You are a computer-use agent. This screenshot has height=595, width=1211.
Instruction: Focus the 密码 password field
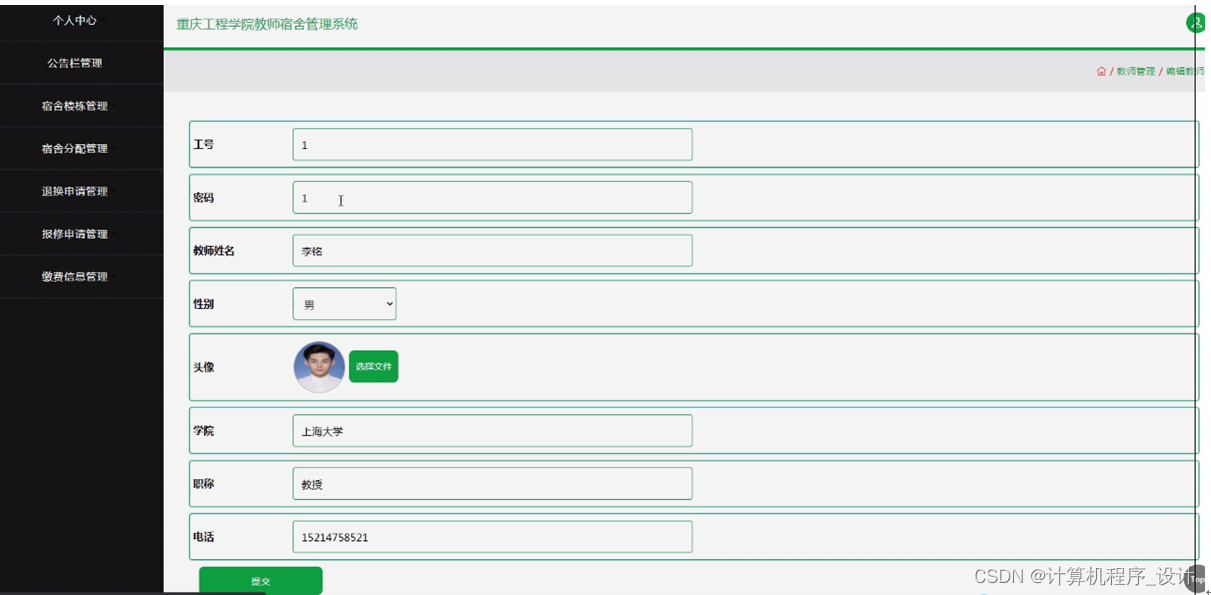coord(492,198)
